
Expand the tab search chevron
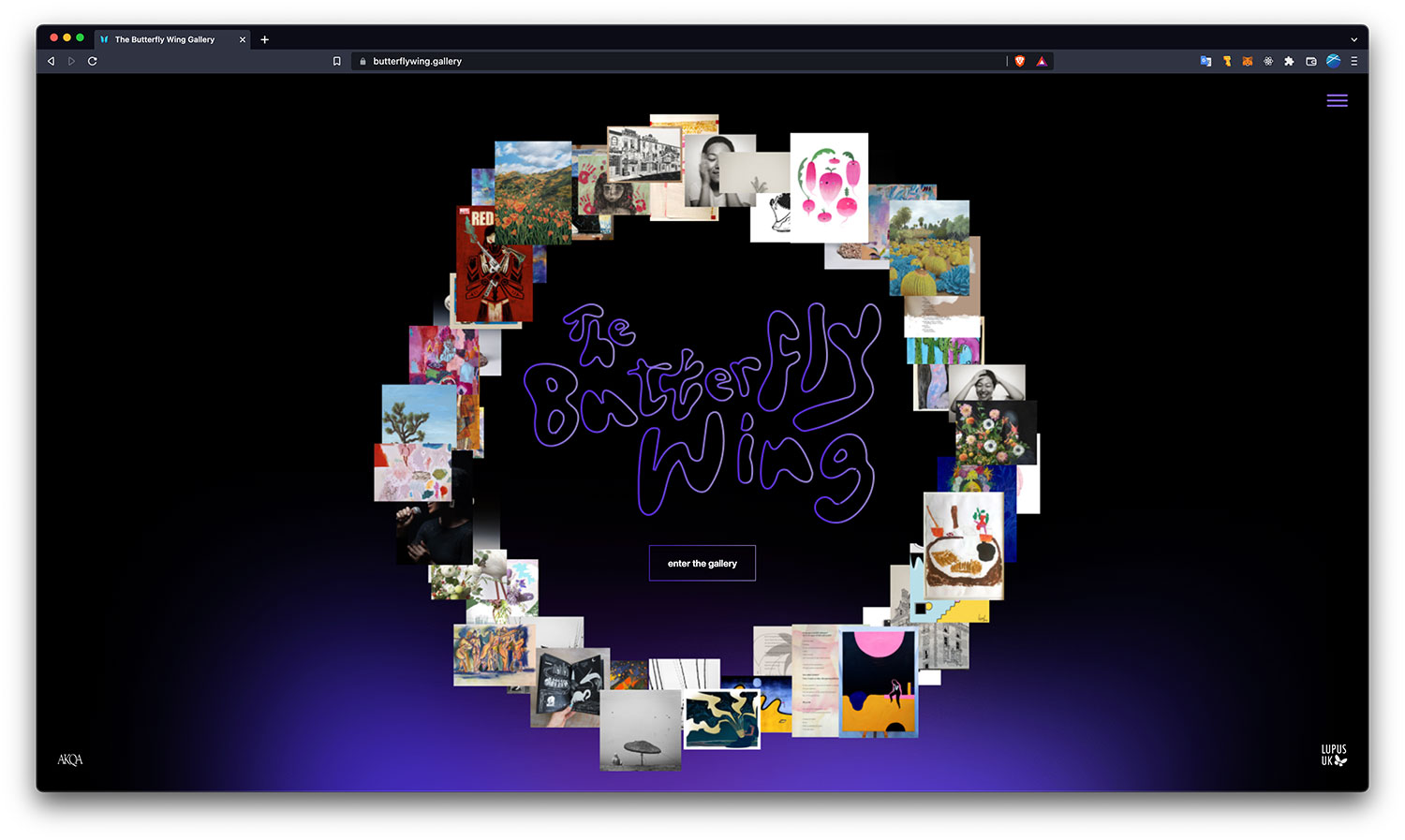coord(1353,39)
